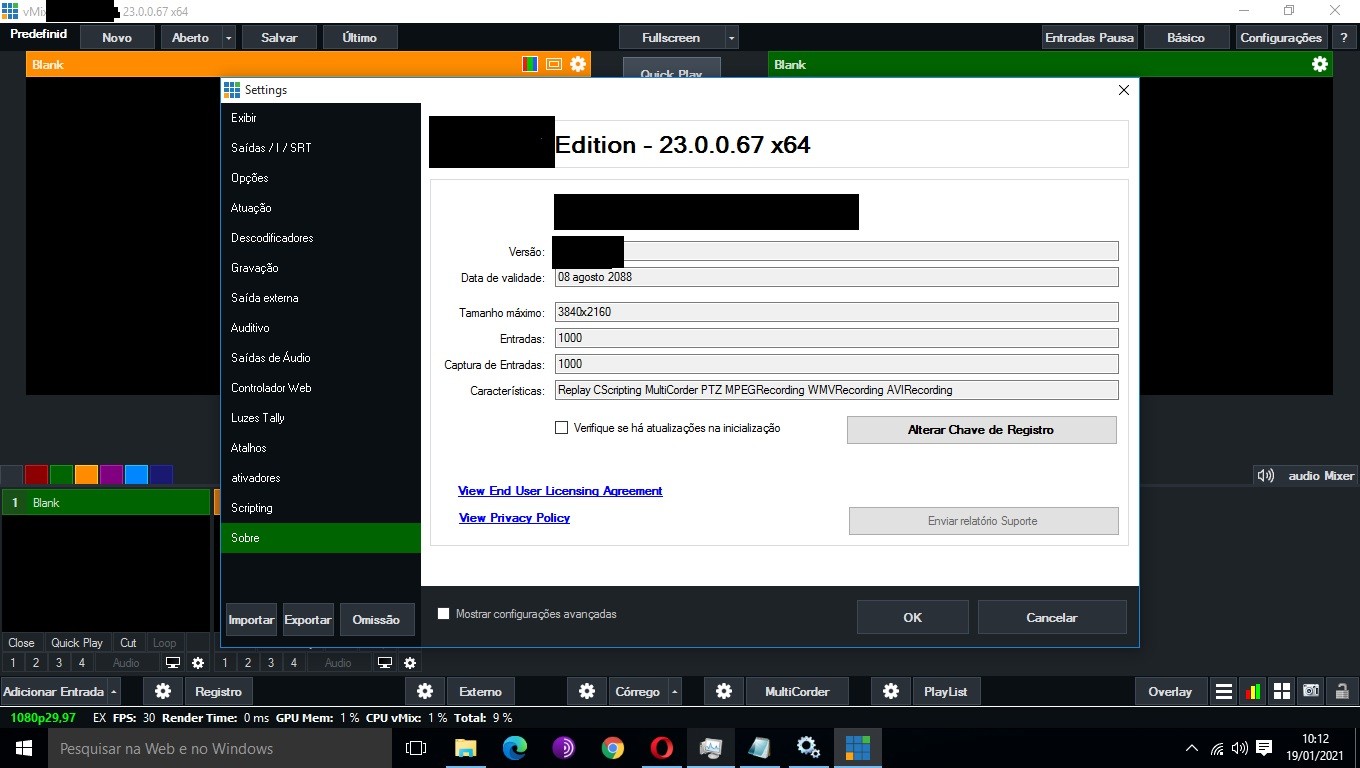Expand the Aberto dropdown arrow

click(x=229, y=38)
